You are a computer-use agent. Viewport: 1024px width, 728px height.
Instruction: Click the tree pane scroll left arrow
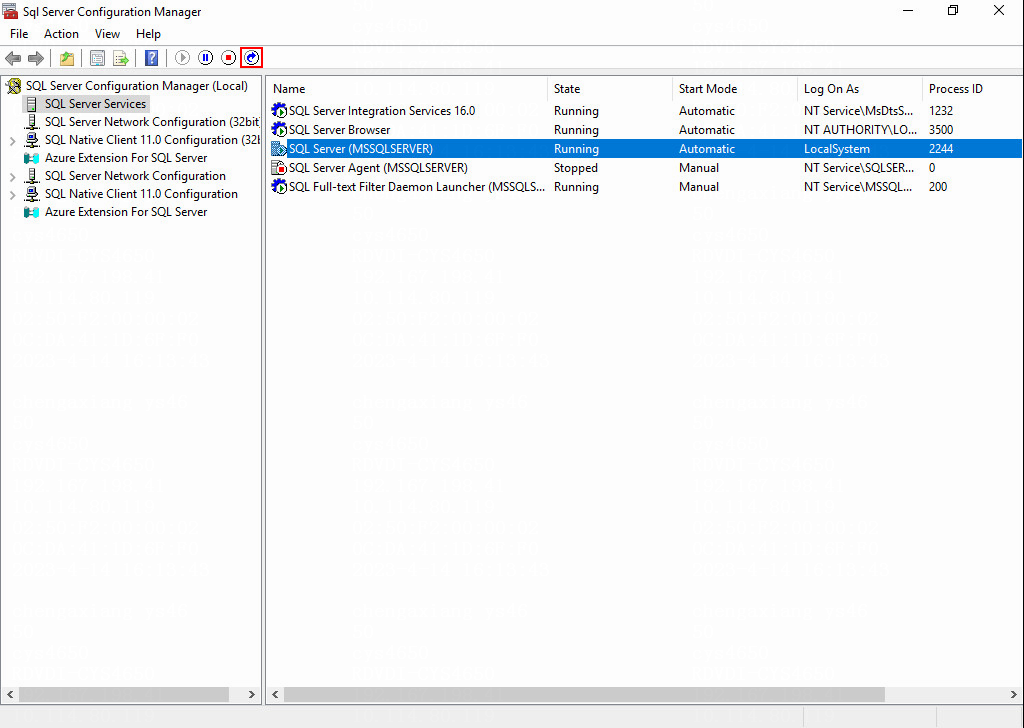click(10, 695)
